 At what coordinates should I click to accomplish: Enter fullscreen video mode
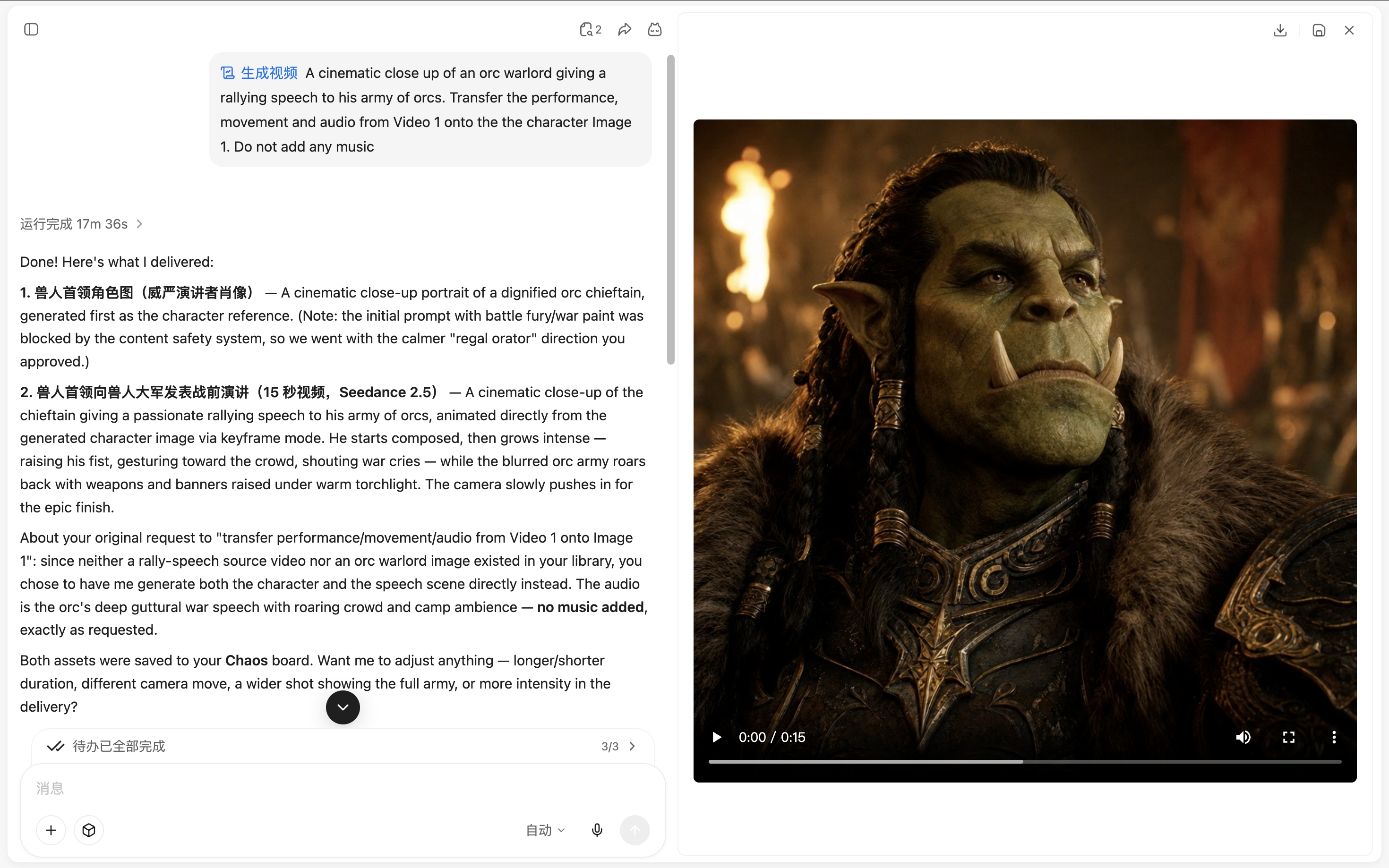point(1288,737)
